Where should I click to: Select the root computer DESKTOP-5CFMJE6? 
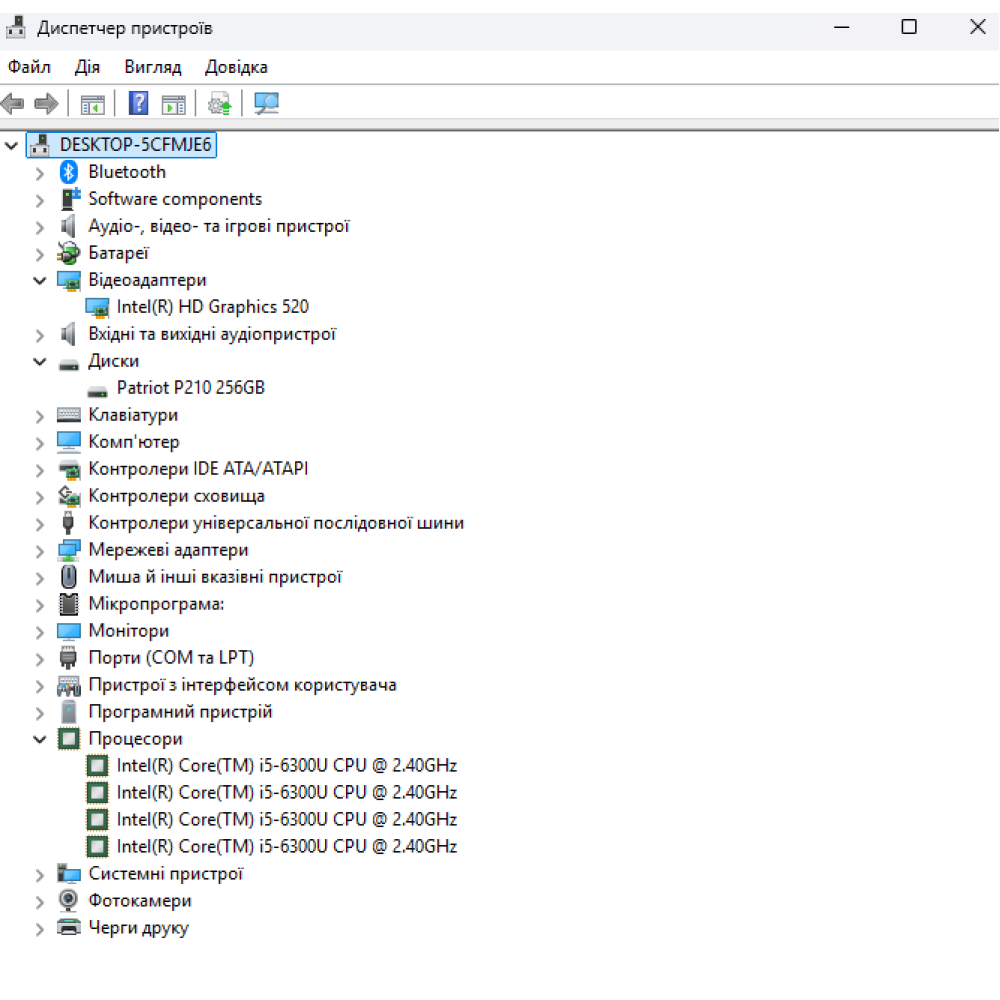pyautogui.click(x=135, y=145)
